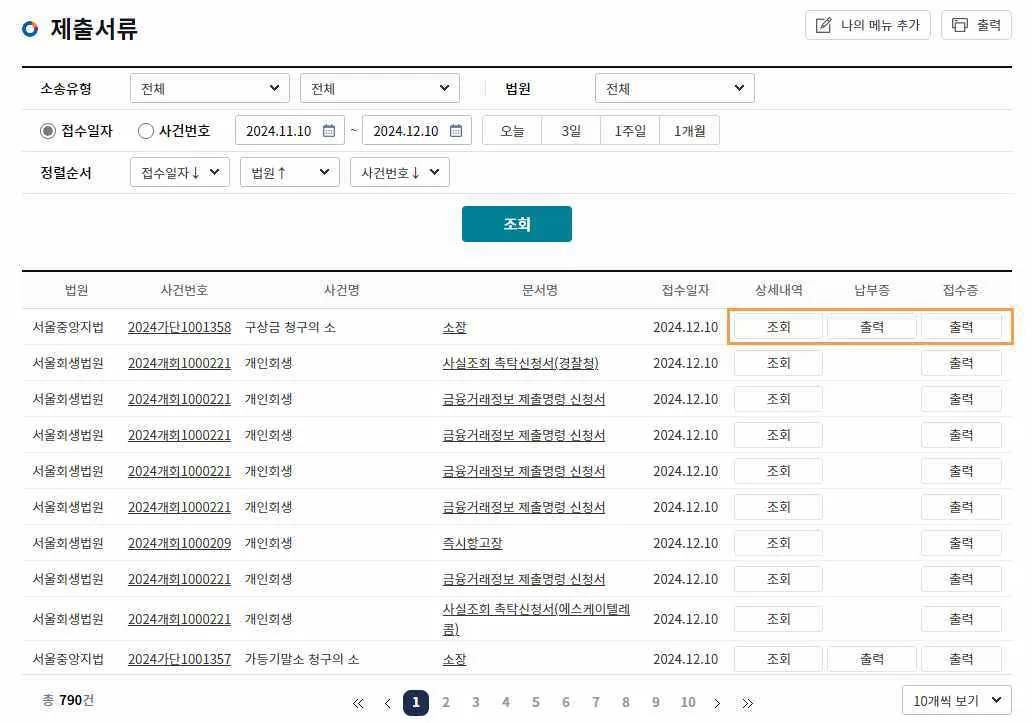Go to page 2

pyautogui.click(x=446, y=702)
